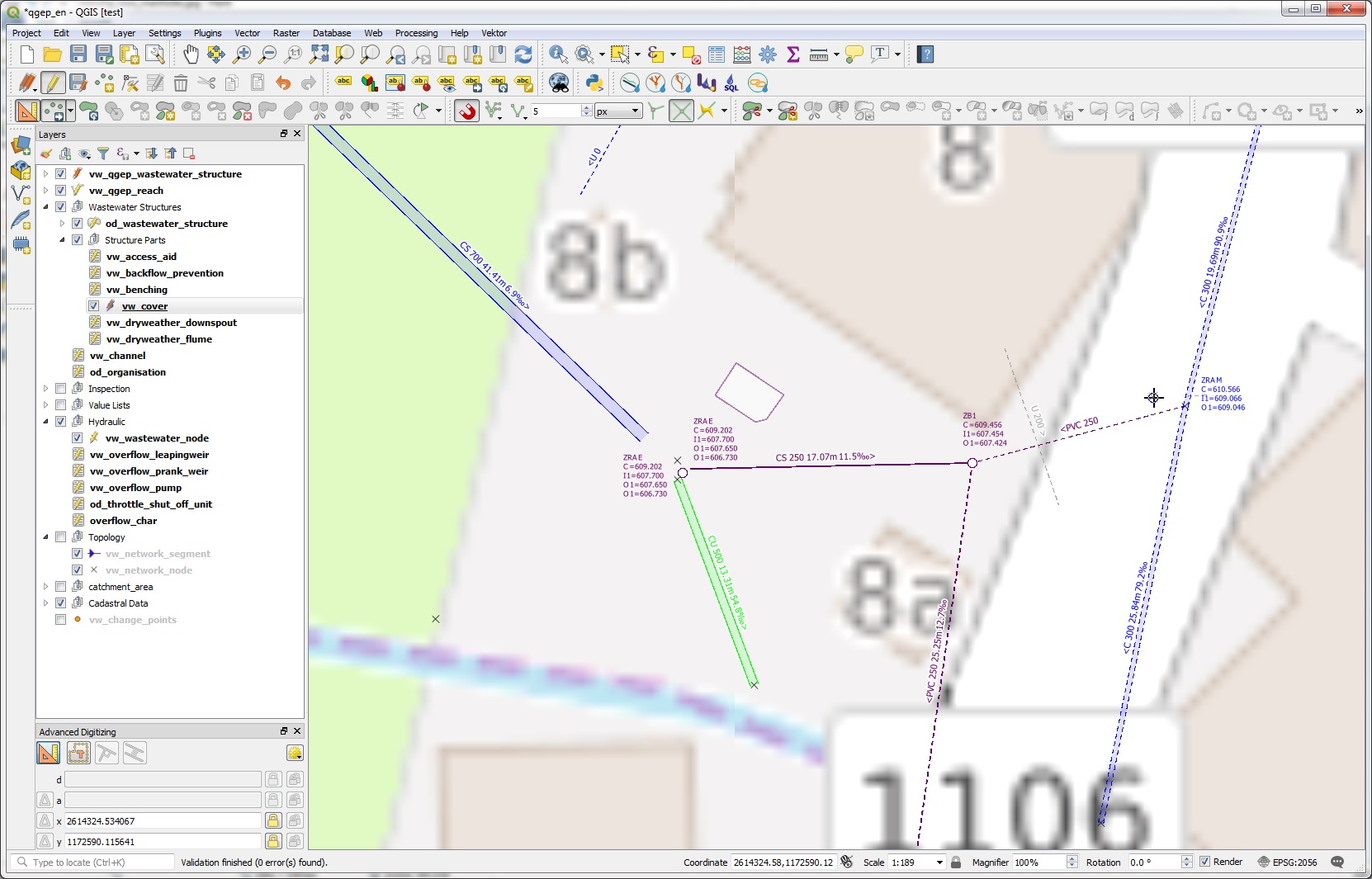This screenshot has height=879, width=1372.
Task: Save the project with the floppy icon
Action: pyautogui.click(x=78, y=54)
